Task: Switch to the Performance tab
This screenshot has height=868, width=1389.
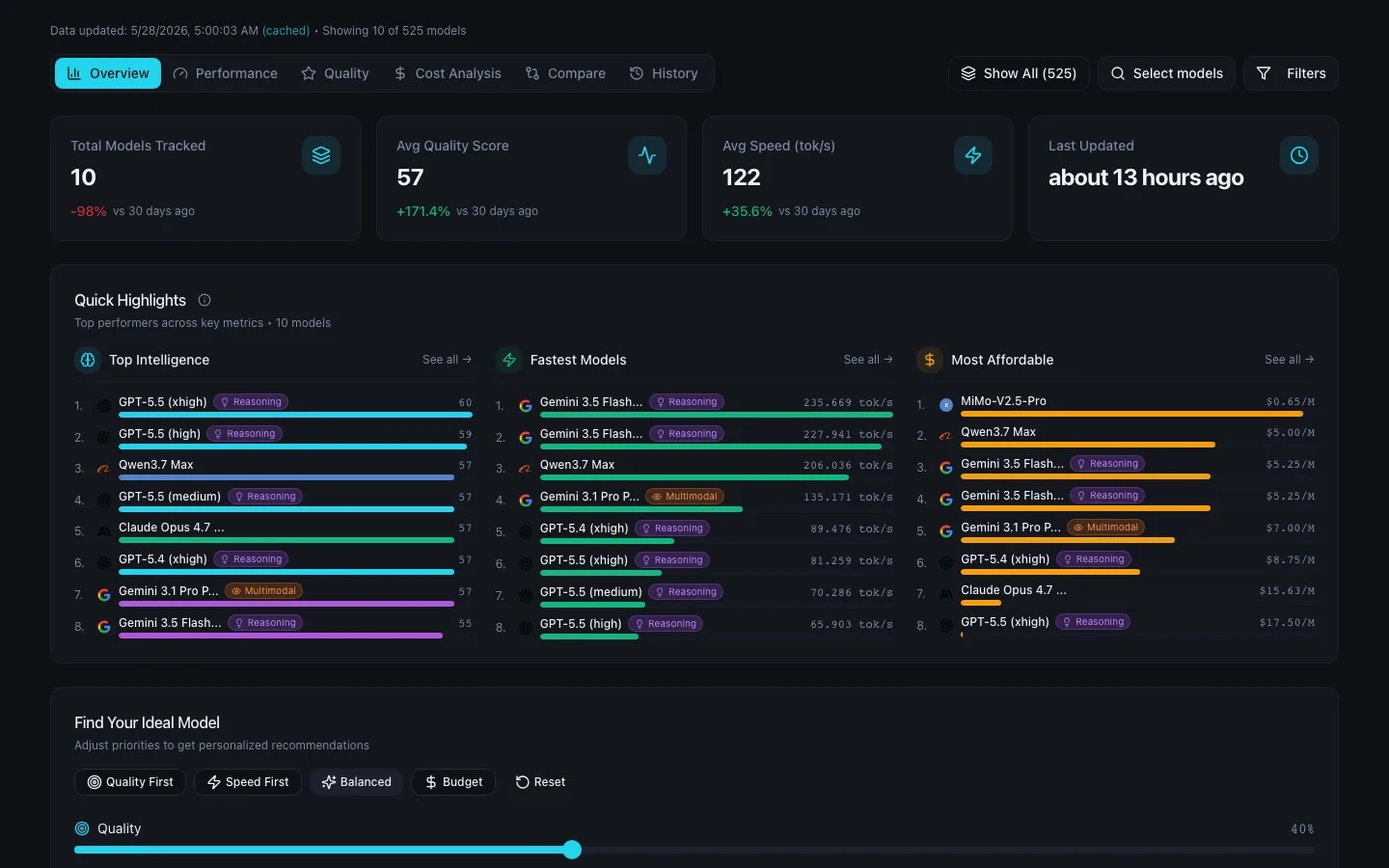Action: pos(226,73)
